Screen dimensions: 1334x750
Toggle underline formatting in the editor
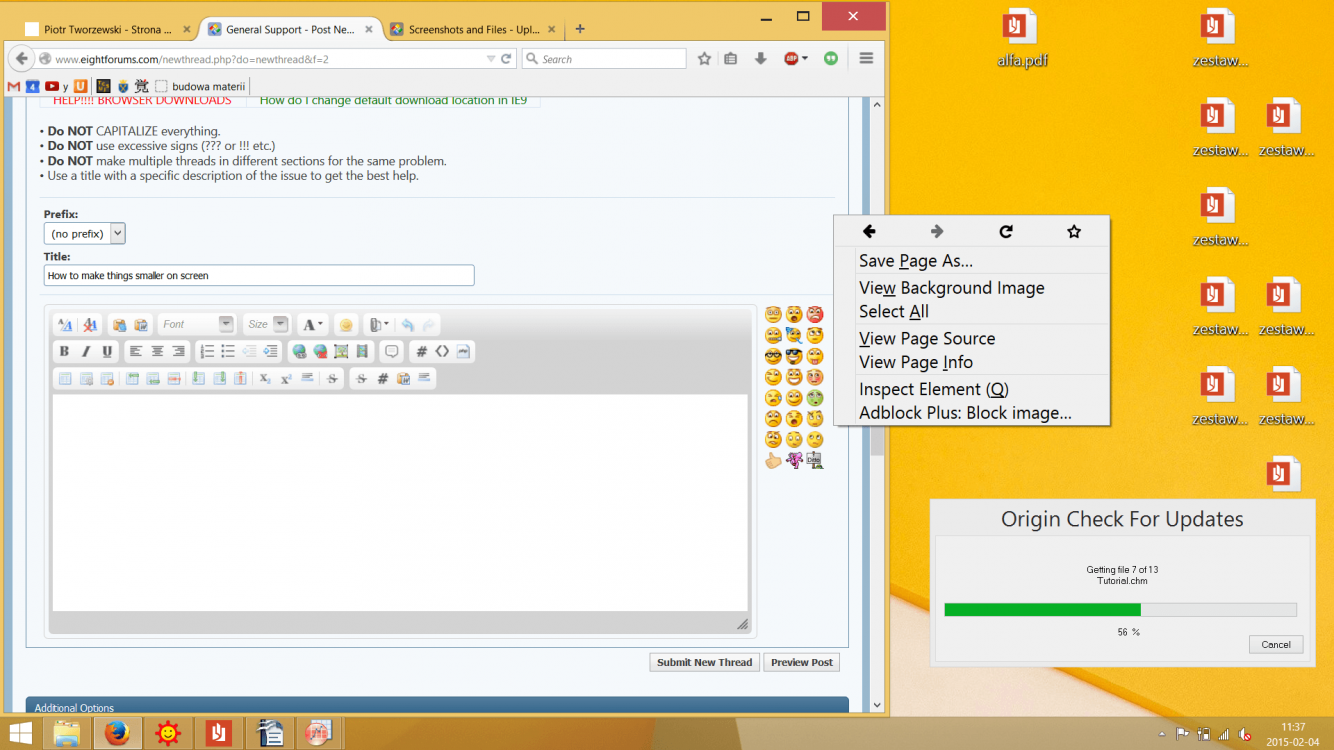point(107,351)
